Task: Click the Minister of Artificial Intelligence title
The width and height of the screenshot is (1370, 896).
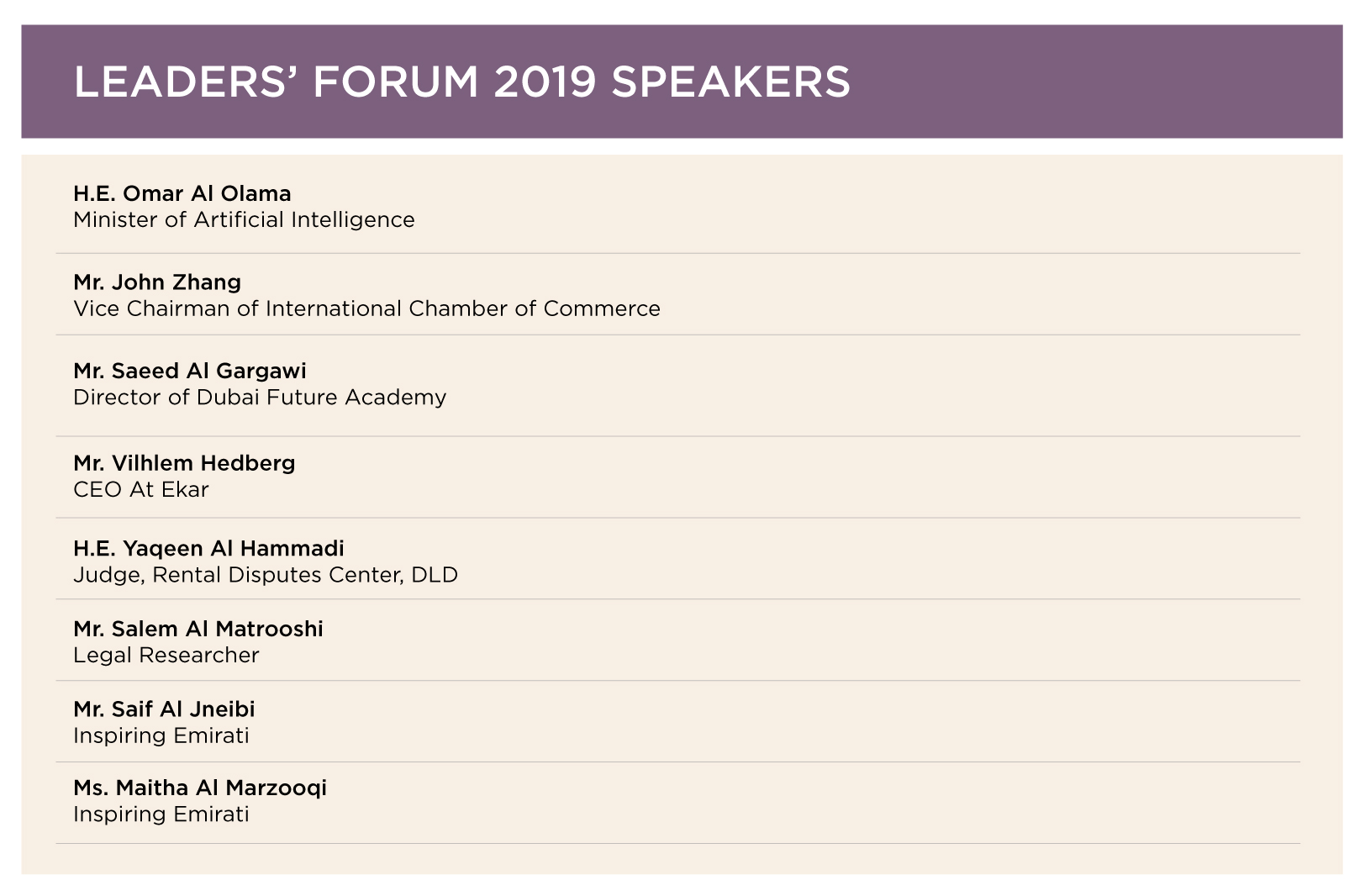Action: coord(244,220)
